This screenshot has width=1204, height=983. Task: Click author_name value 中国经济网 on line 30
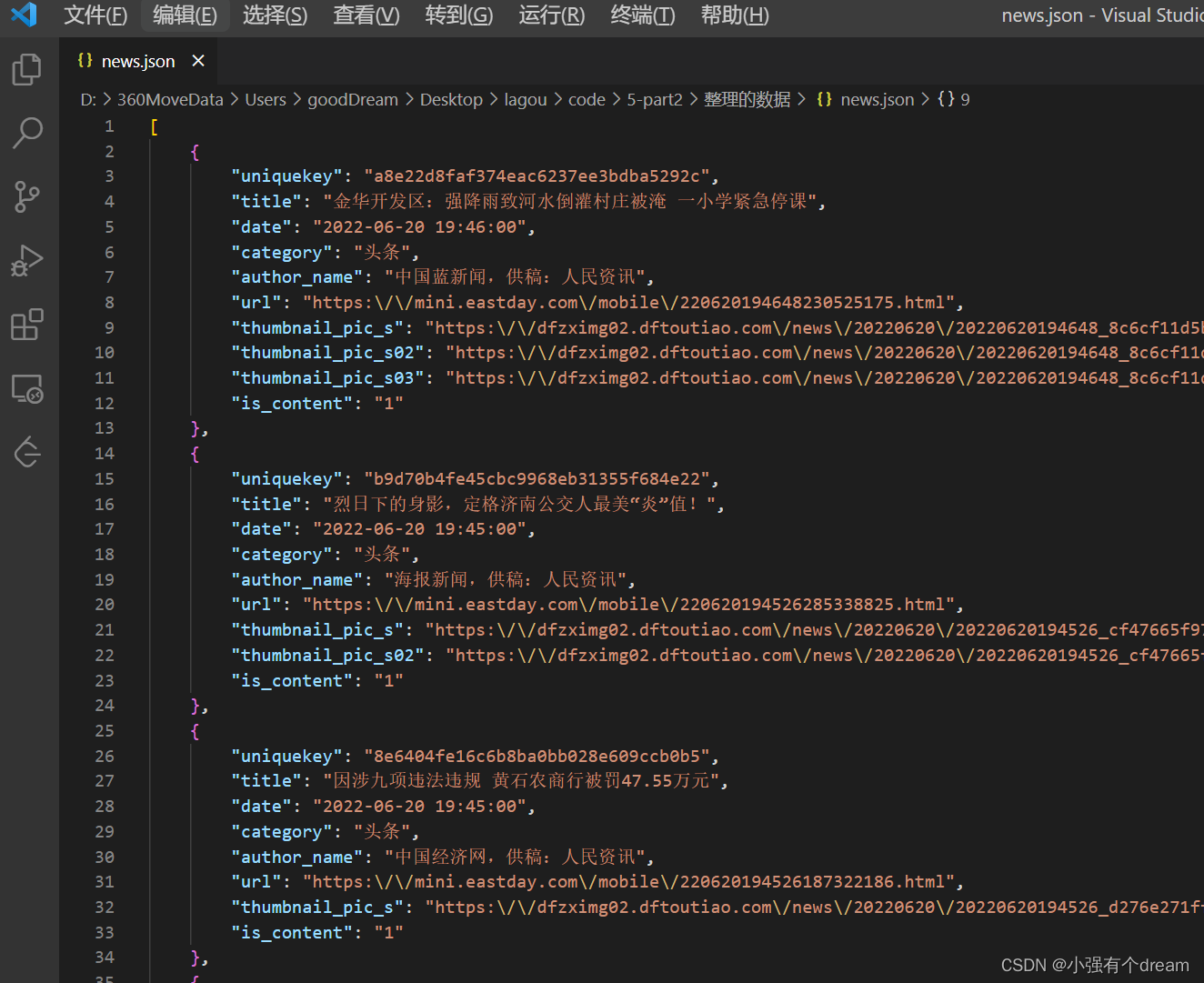tap(441, 858)
